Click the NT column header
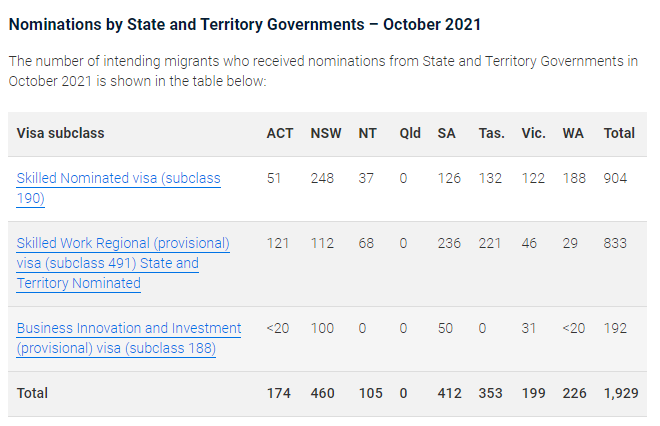Image resolution: width=660 pixels, height=426 pixels. coord(367,133)
